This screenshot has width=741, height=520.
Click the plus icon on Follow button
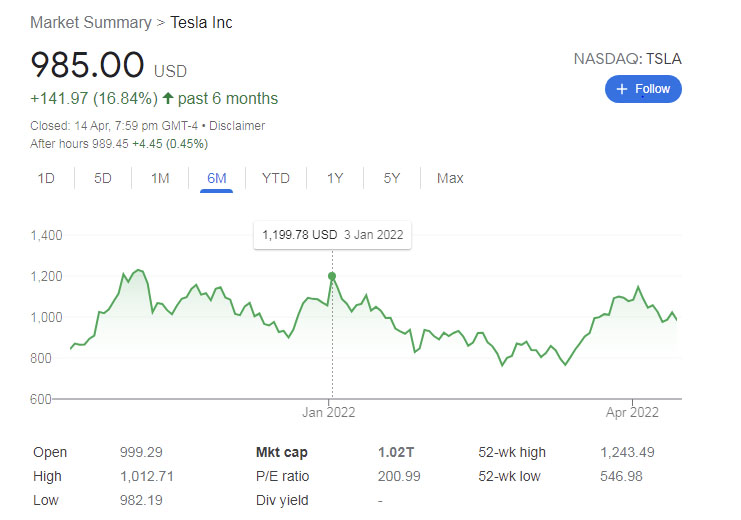621,89
